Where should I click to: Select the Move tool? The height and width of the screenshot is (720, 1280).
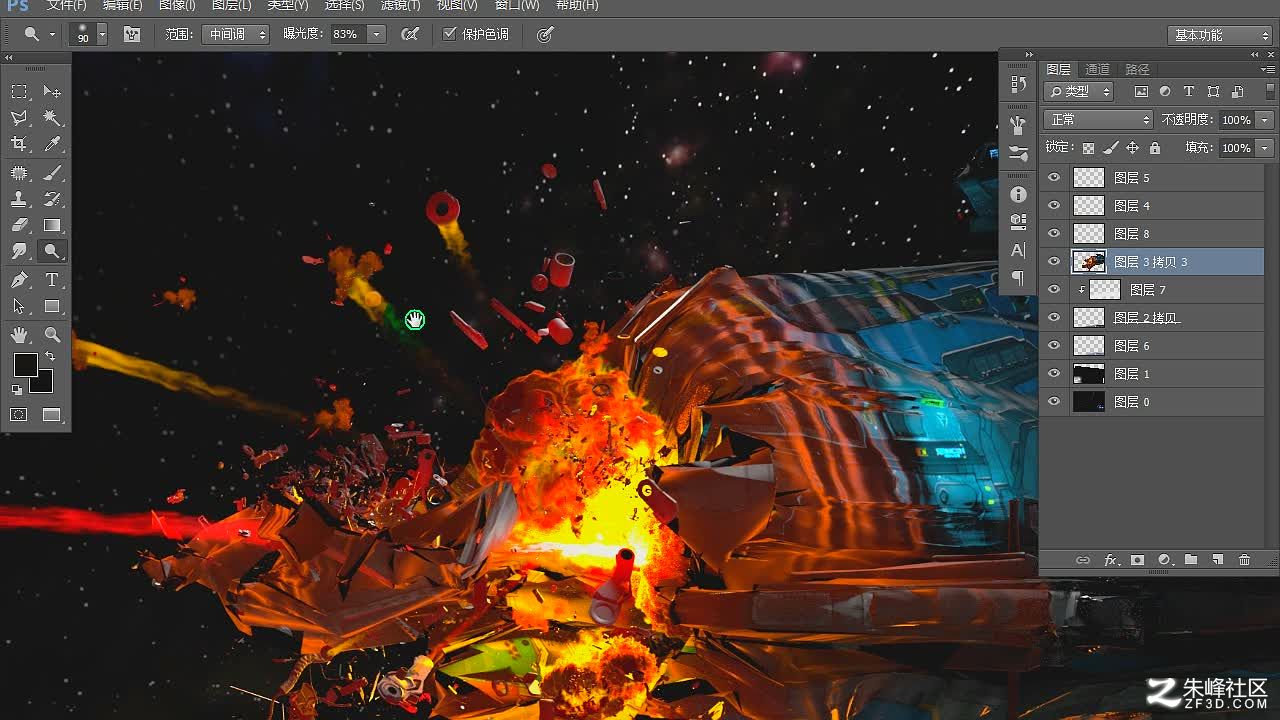[x=52, y=91]
